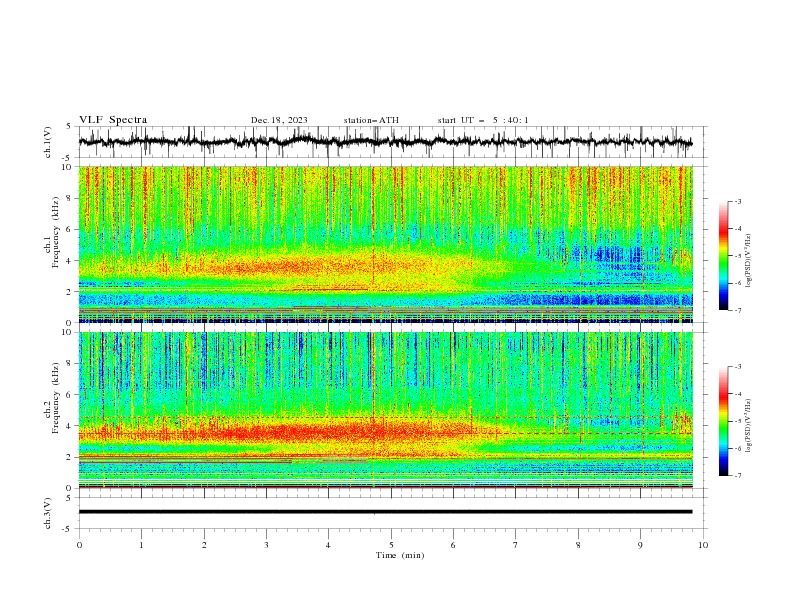The width and height of the screenshot is (792, 612).
Task: Click the ch.3 flat voltage trace
Action: point(385,512)
